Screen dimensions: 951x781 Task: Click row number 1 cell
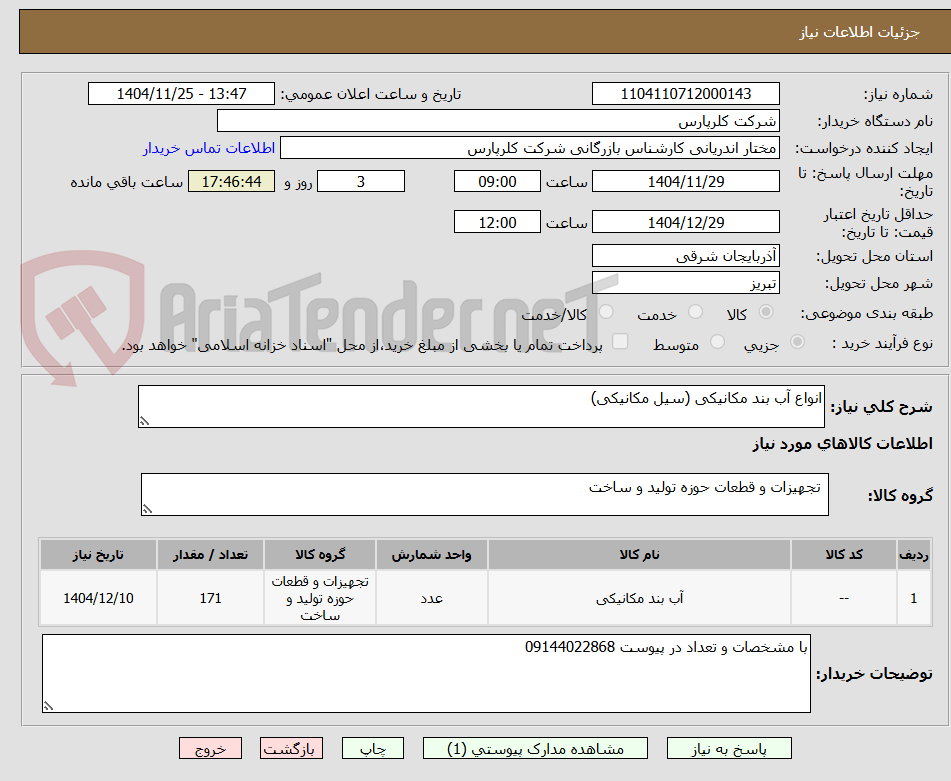[914, 598]
